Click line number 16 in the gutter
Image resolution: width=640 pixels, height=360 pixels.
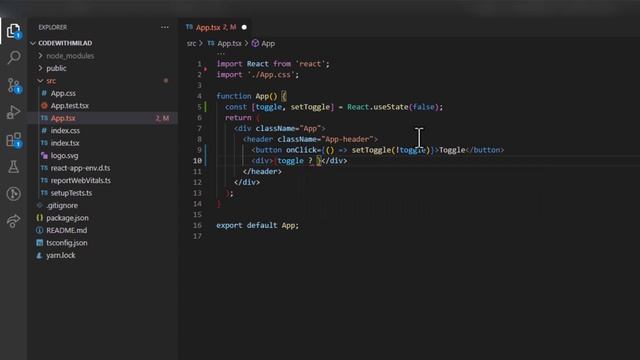point(198,225)
